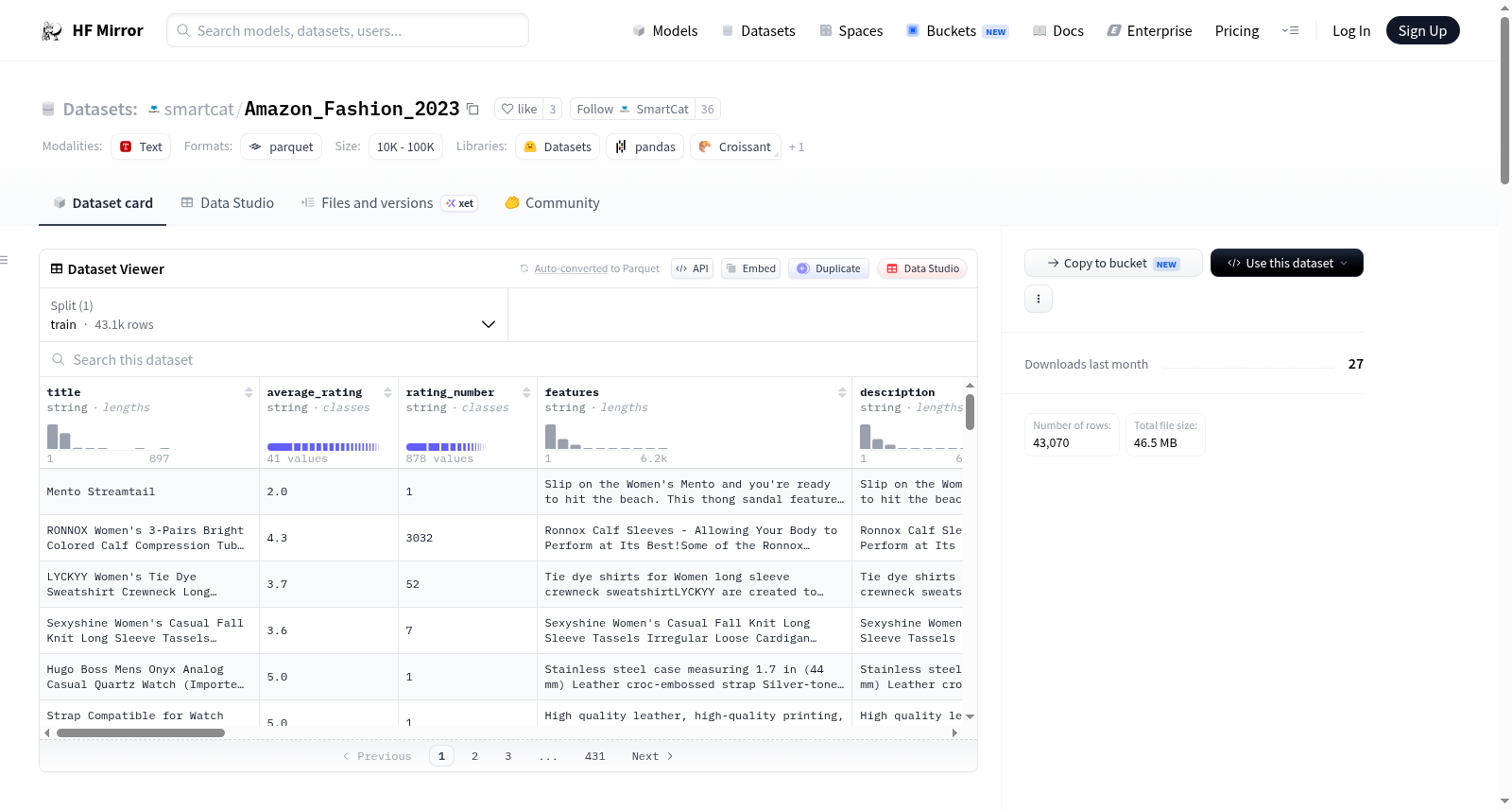Screen dimensions: 1512x810
Task: Click the Text modality tag
Action: click(141, 146)
